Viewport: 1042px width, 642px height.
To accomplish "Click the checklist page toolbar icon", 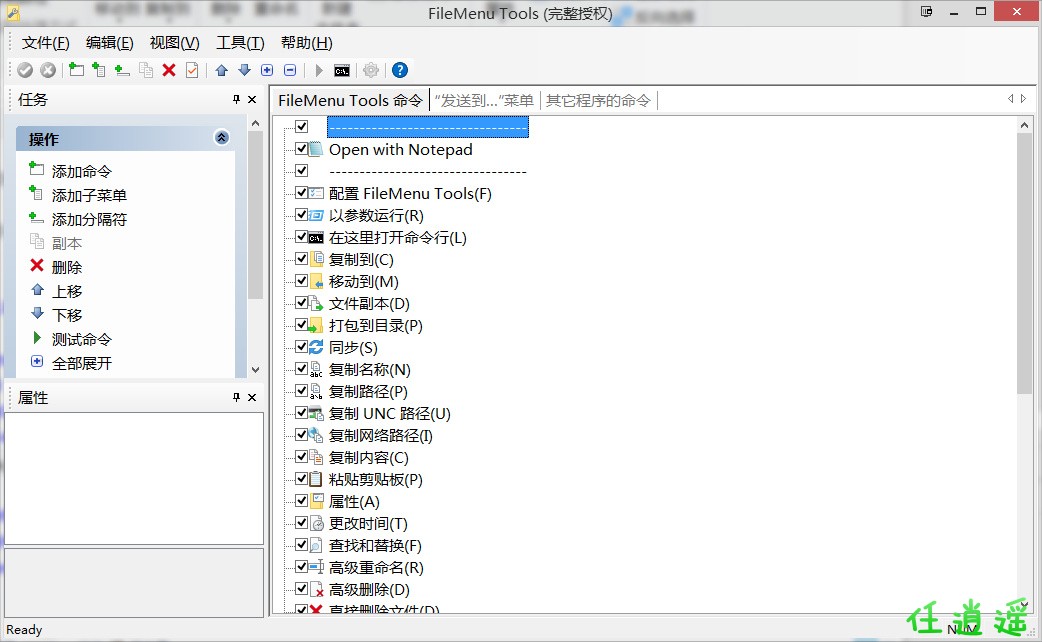I will pyautogui.click(x=192, y=70).
